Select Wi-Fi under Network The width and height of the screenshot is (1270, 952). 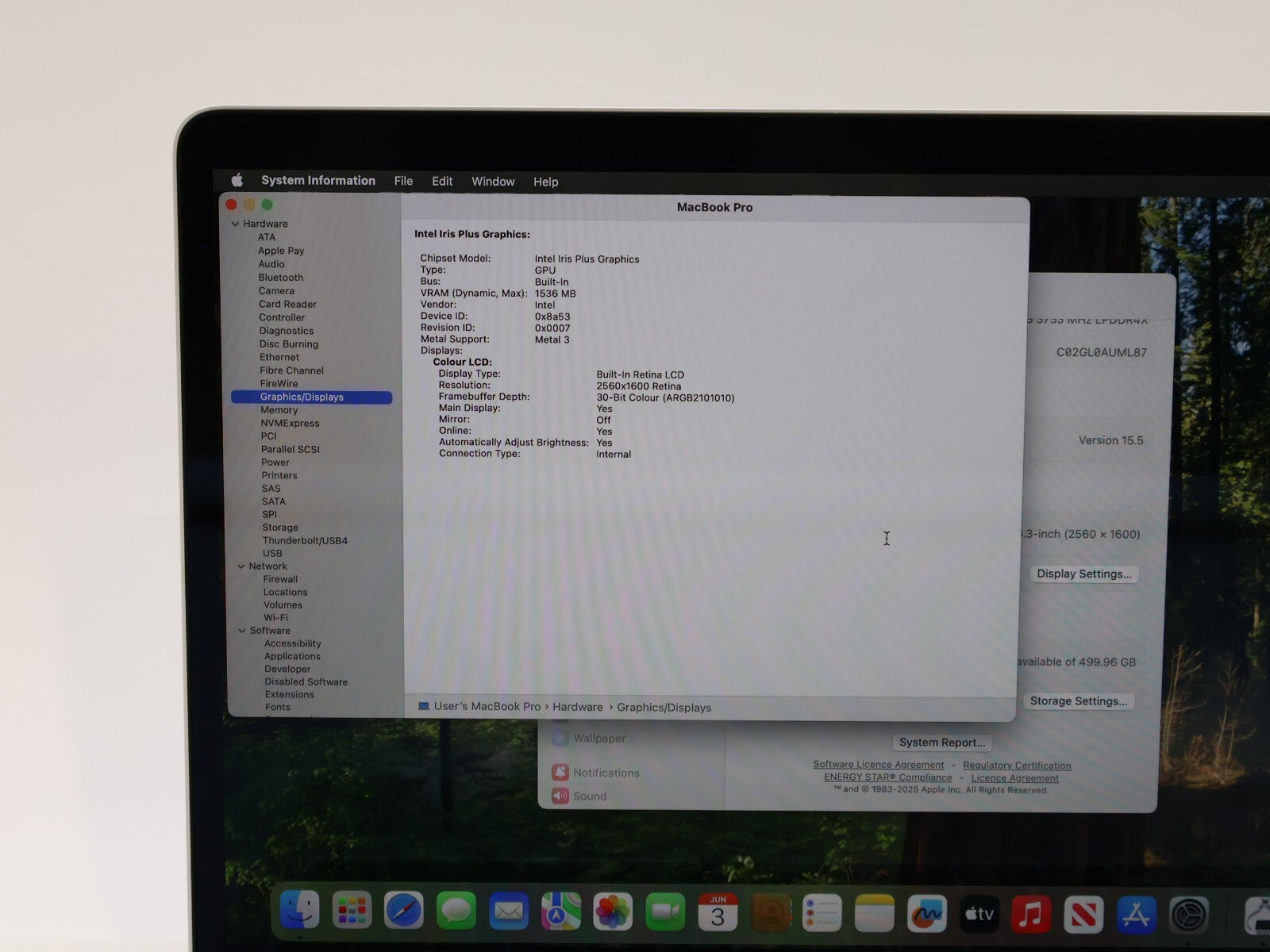click(275, 618)
